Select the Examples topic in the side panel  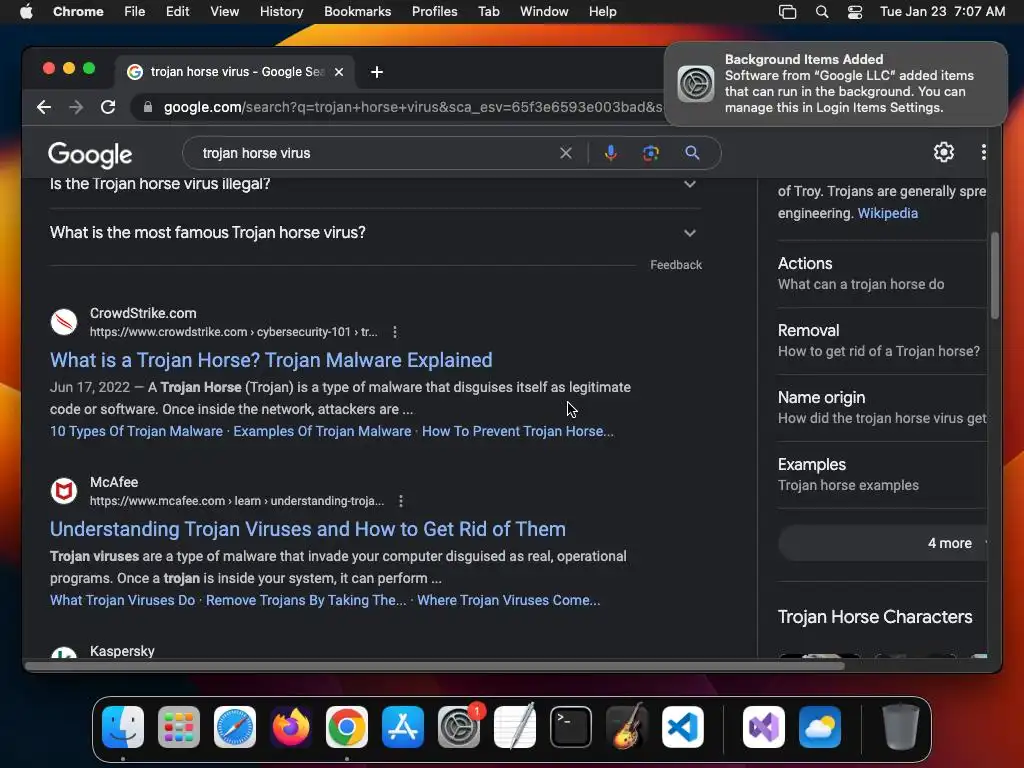click(x=882, y=474)
